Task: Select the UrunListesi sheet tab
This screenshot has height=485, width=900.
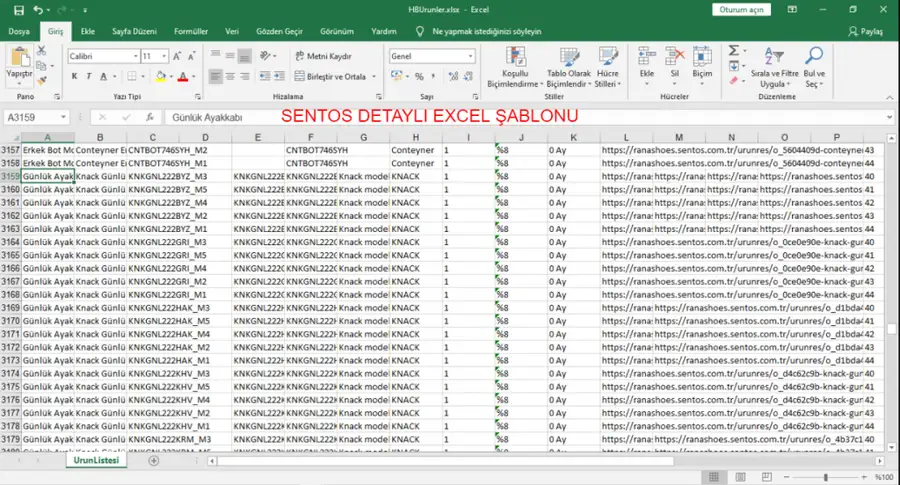Action: pos(96,460)
